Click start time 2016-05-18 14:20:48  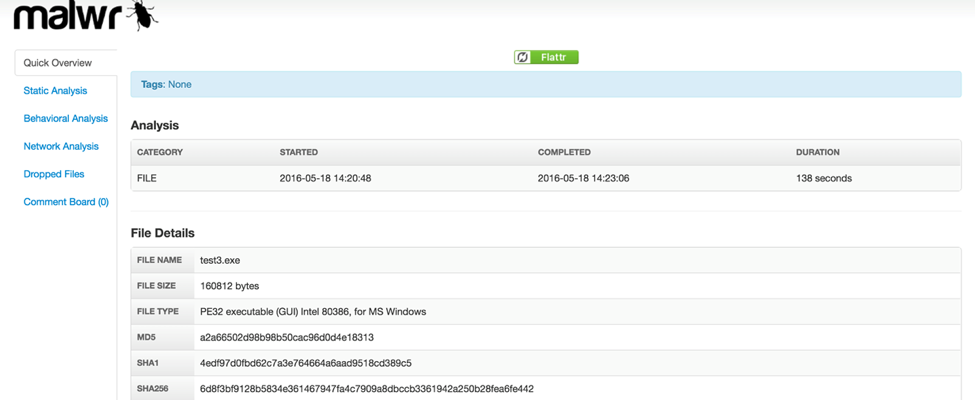click(x=326, y=178)
